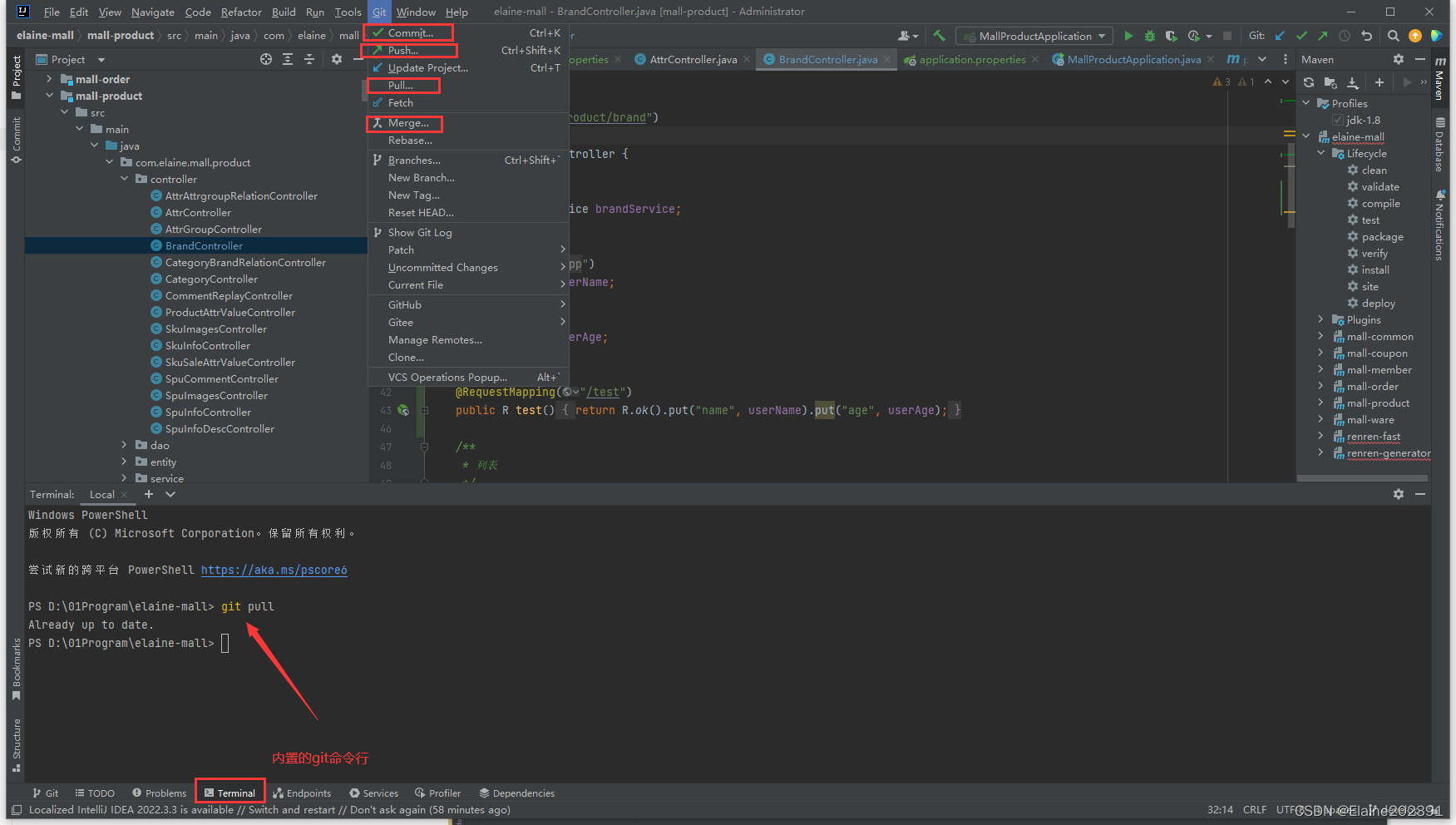The image size is (1456, 825).
Task: Push commits with the Git green arrow icon
Action: [1323, 36]
